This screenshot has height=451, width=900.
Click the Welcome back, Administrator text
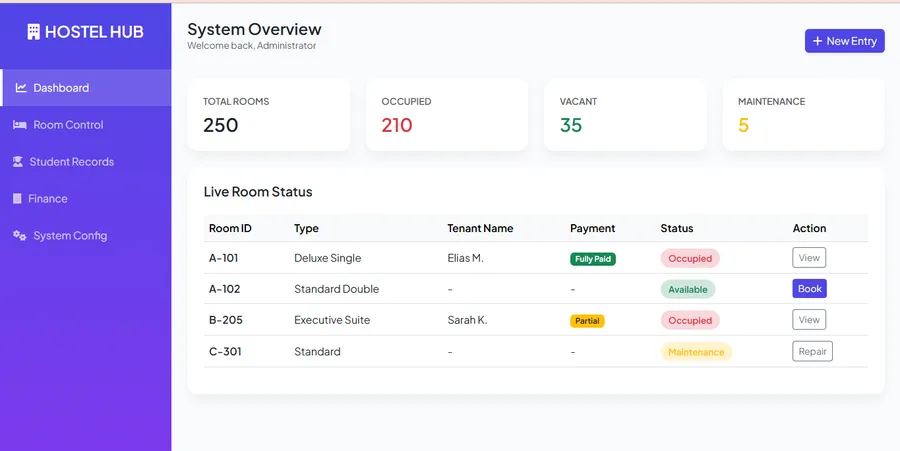(251, 45)
